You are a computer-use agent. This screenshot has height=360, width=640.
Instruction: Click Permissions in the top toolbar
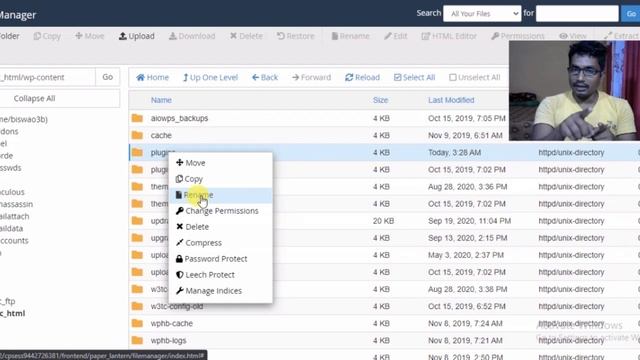[518, 36]
